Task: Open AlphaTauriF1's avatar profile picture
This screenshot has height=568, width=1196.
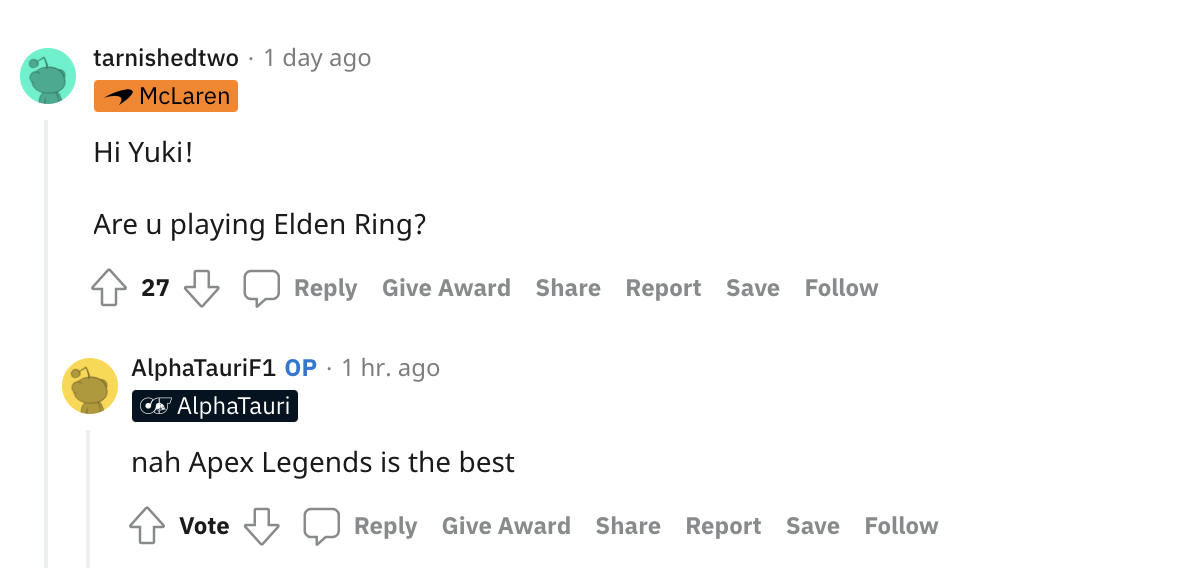Action: pos(90,385)
